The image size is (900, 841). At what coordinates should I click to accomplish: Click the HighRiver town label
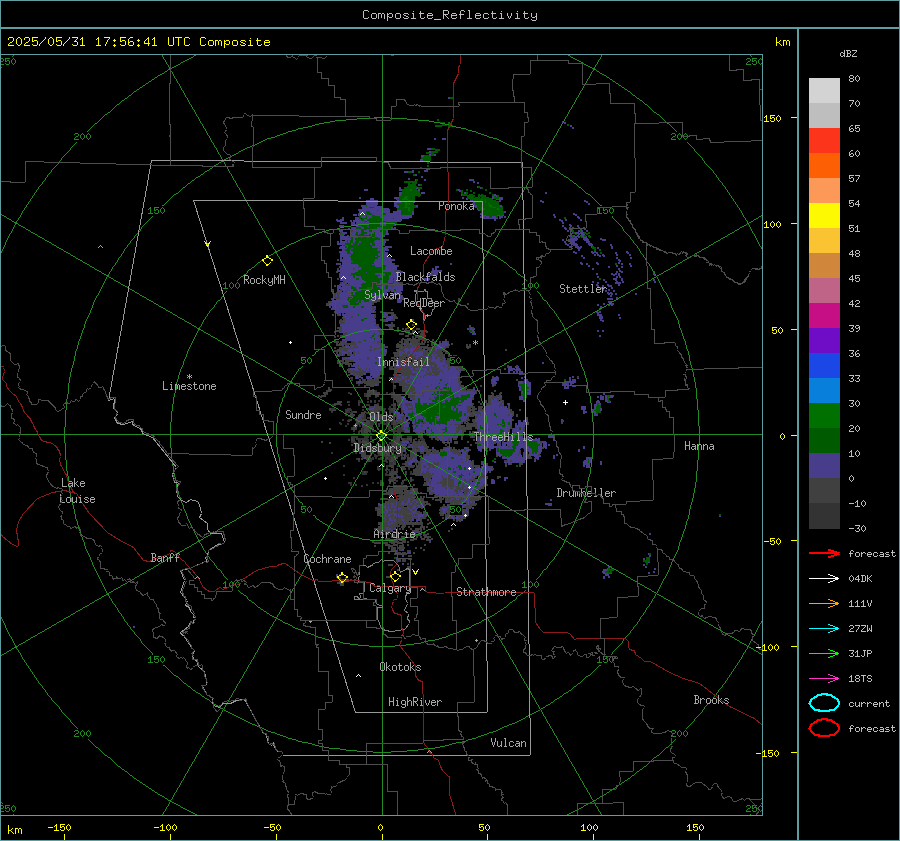tap(415, 702)
